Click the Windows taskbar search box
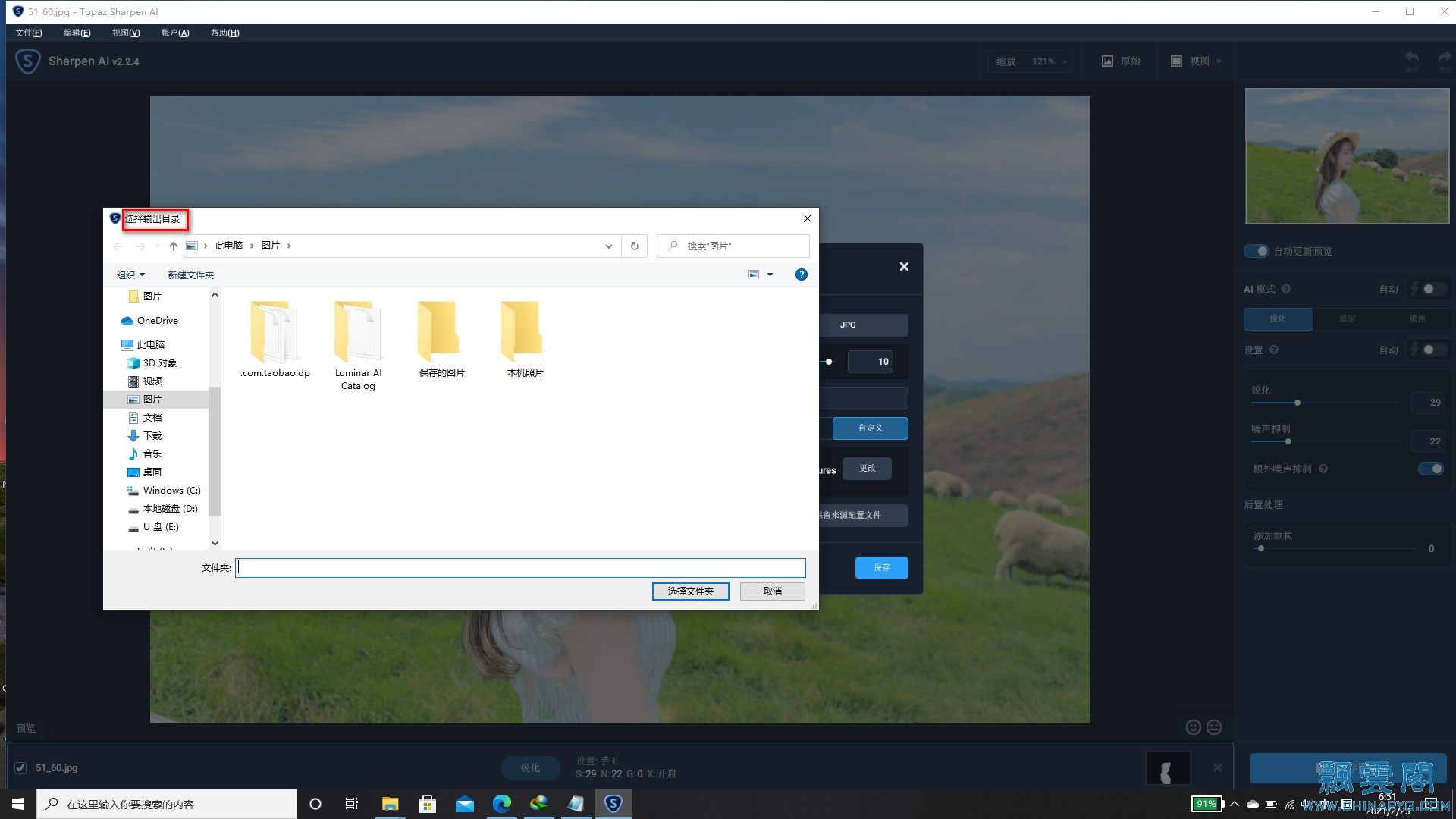Viewport: 1456px width, 819px height. (x=167, y=804)
